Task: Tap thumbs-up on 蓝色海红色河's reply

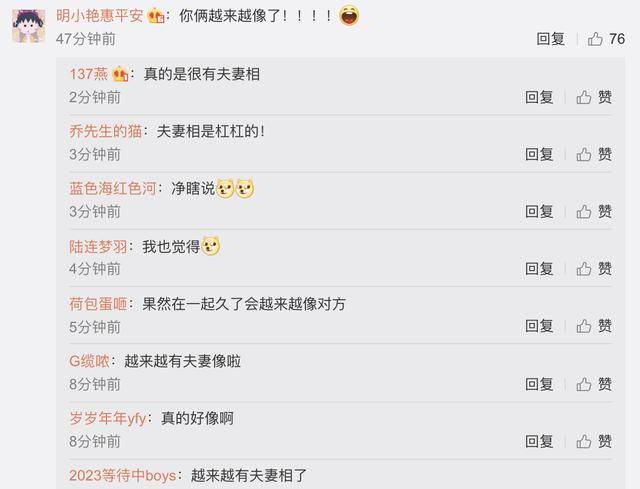Action: [584, 211]
